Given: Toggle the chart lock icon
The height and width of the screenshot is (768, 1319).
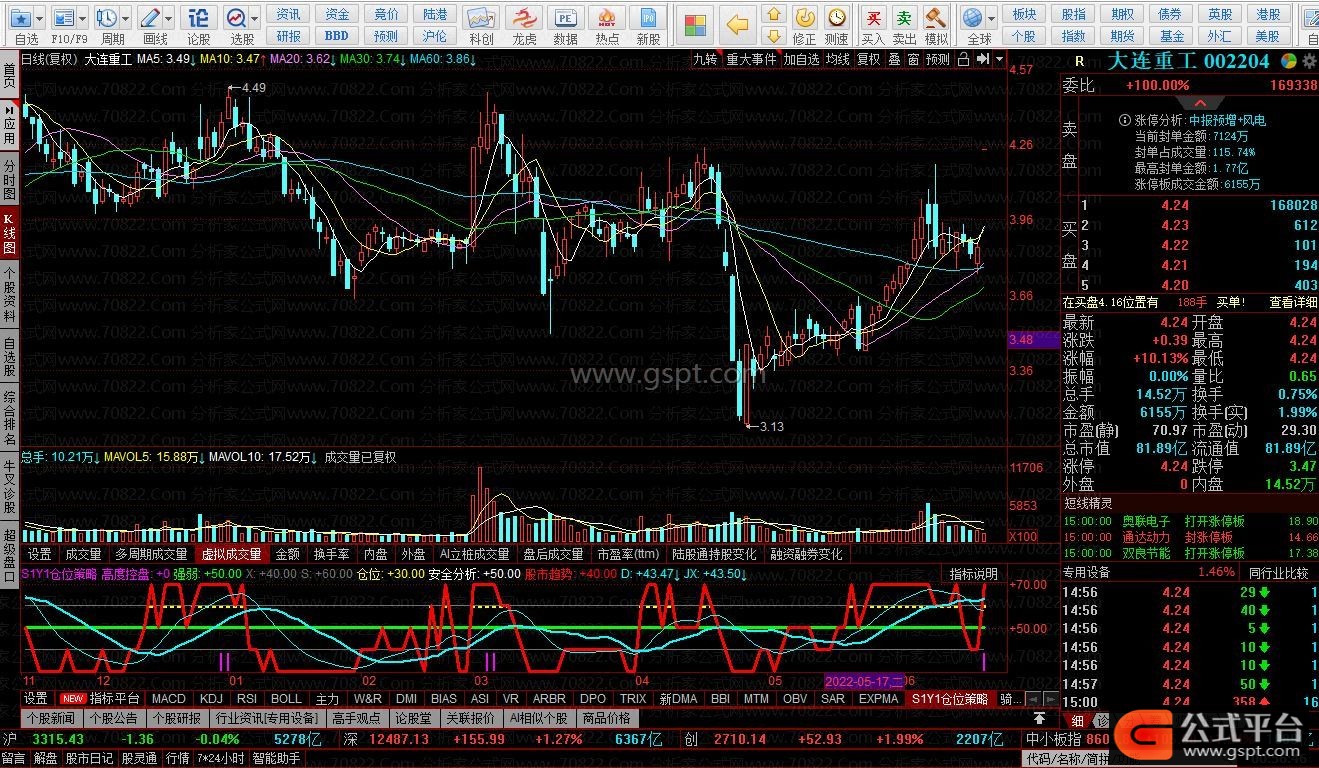Looking at the screenshot, I should pyautogui.click(x=962, y=59).
